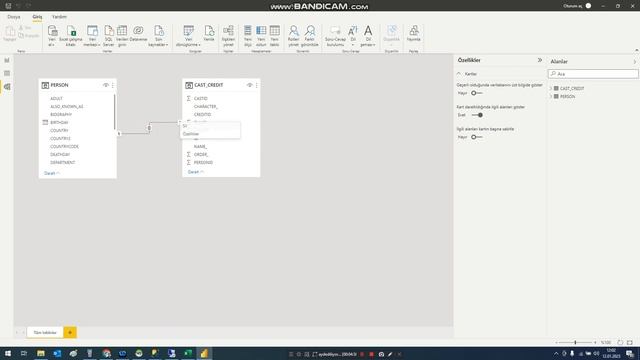
Task: Click PERSON table card scrollbar
Action: [x=114, y=112]
